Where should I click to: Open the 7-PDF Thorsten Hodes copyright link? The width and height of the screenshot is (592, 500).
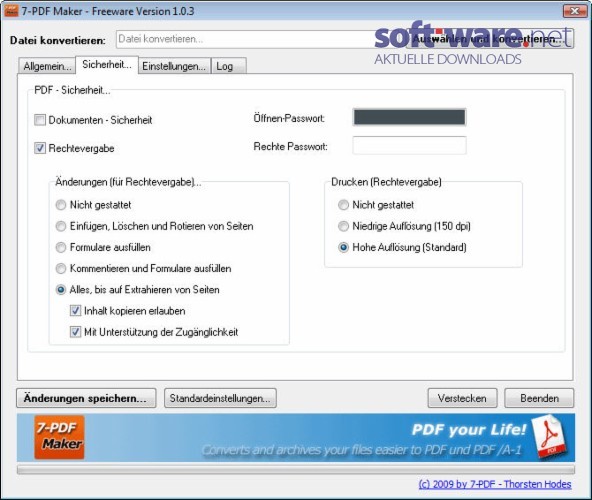tap(495, 484)
